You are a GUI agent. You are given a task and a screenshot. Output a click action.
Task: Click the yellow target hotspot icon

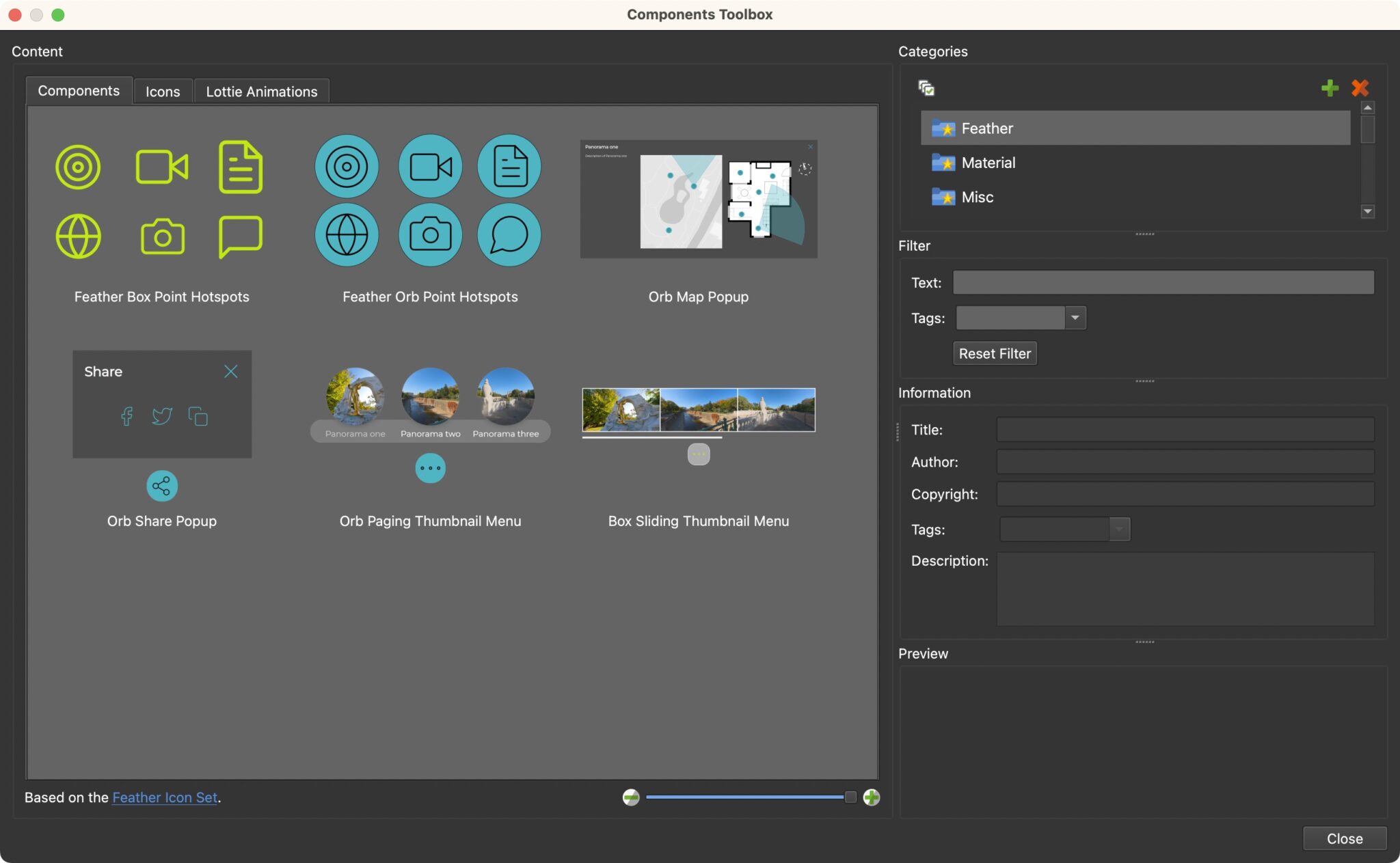(78, 167)
